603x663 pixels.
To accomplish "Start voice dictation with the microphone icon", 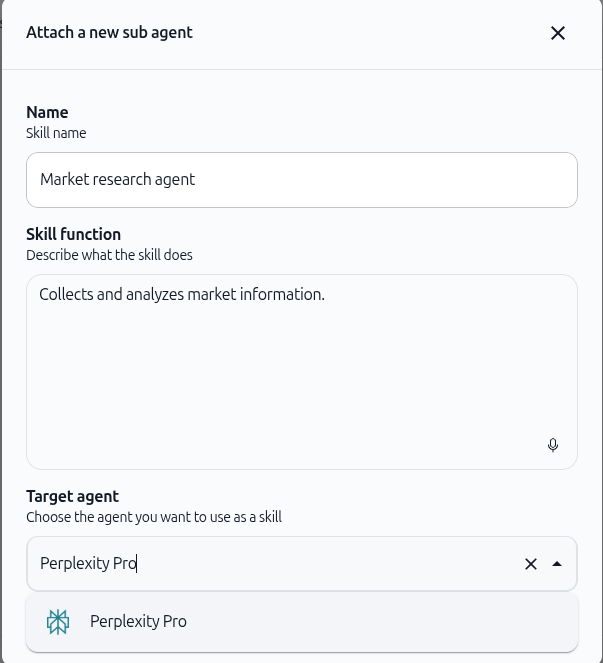I will (553, 445).
